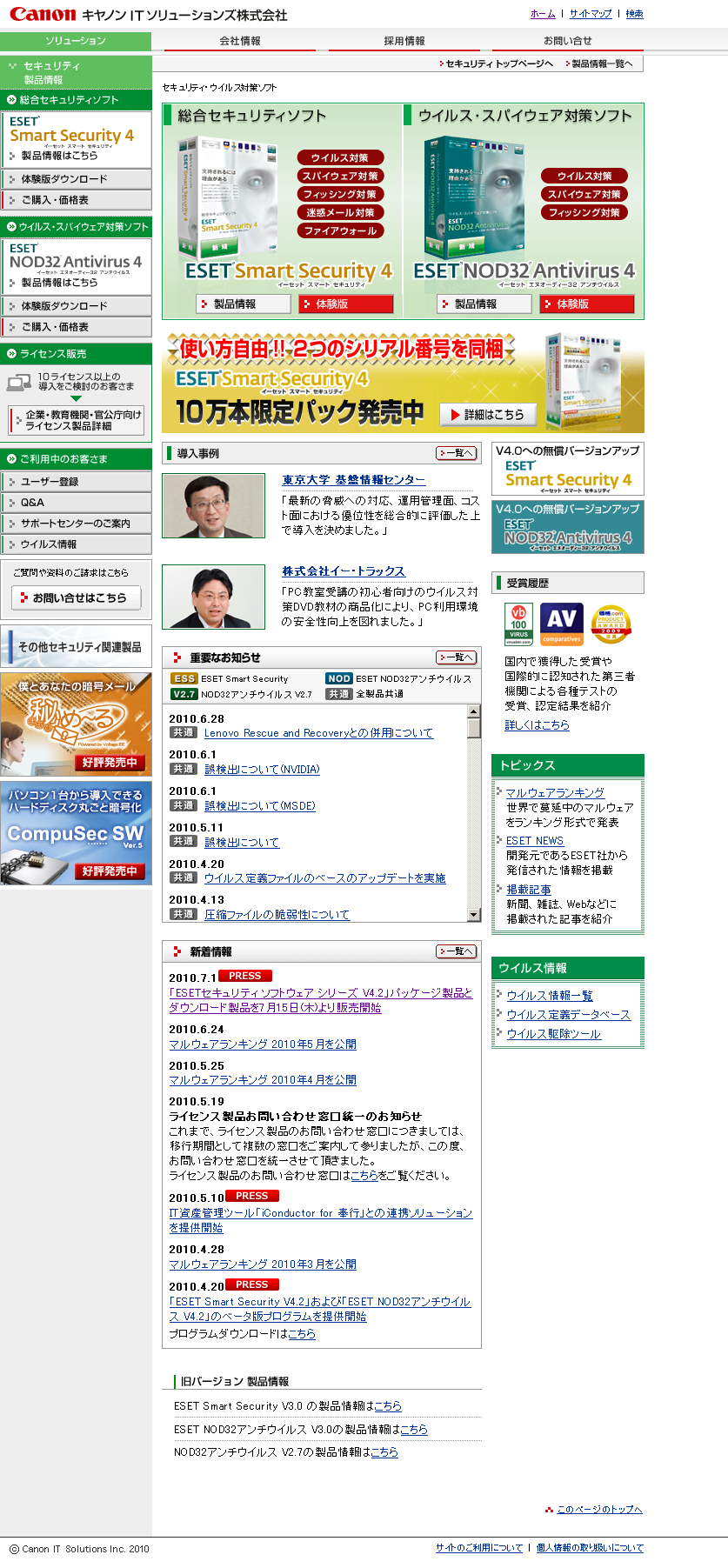728x1568 pixels.
Task: Click お問い合わせはこちら button
Action: click(76, 597)
